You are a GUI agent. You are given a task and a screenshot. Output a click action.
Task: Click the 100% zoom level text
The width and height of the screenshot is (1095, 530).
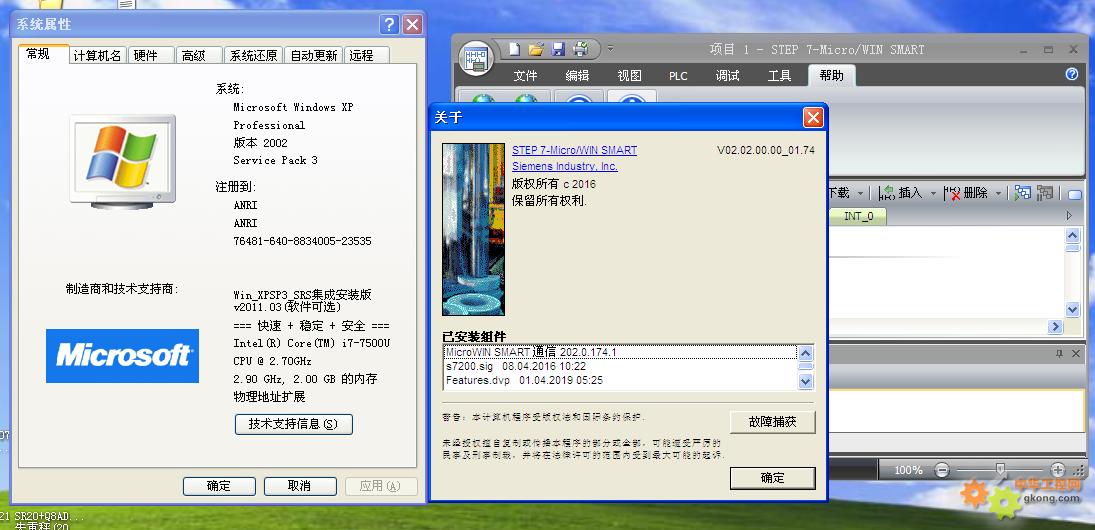(x=909, y=470)
